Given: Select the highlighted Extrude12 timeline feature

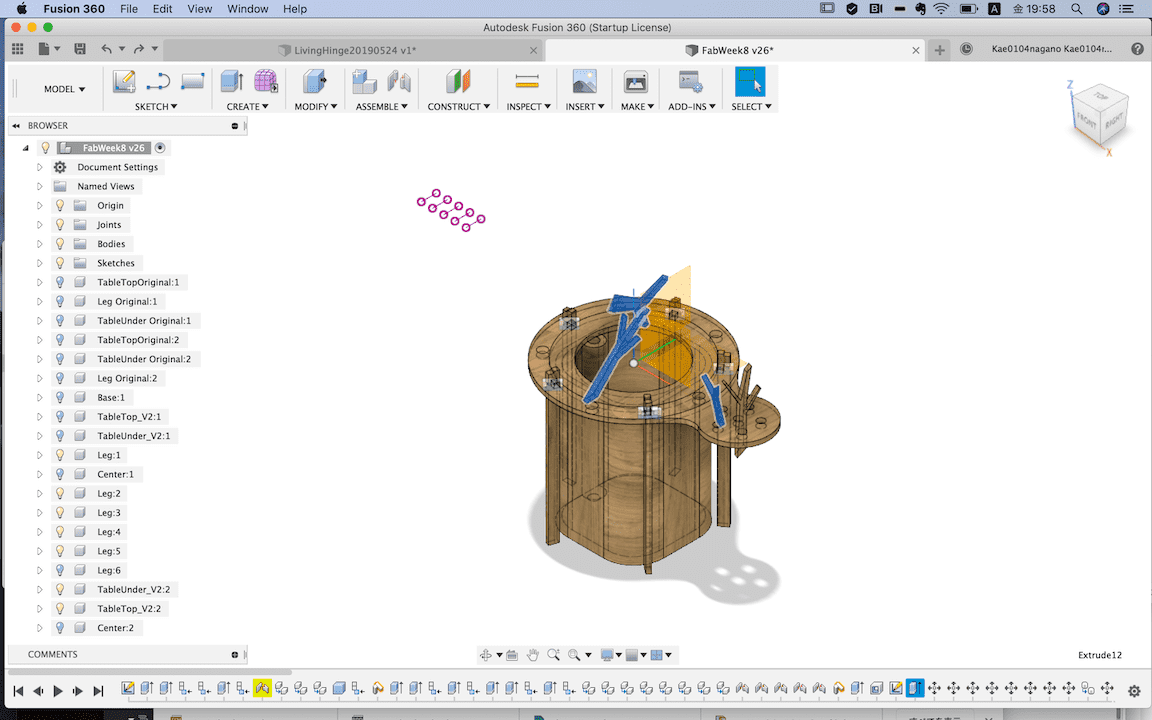Looking at the screenshot, I should click(915, 688).
